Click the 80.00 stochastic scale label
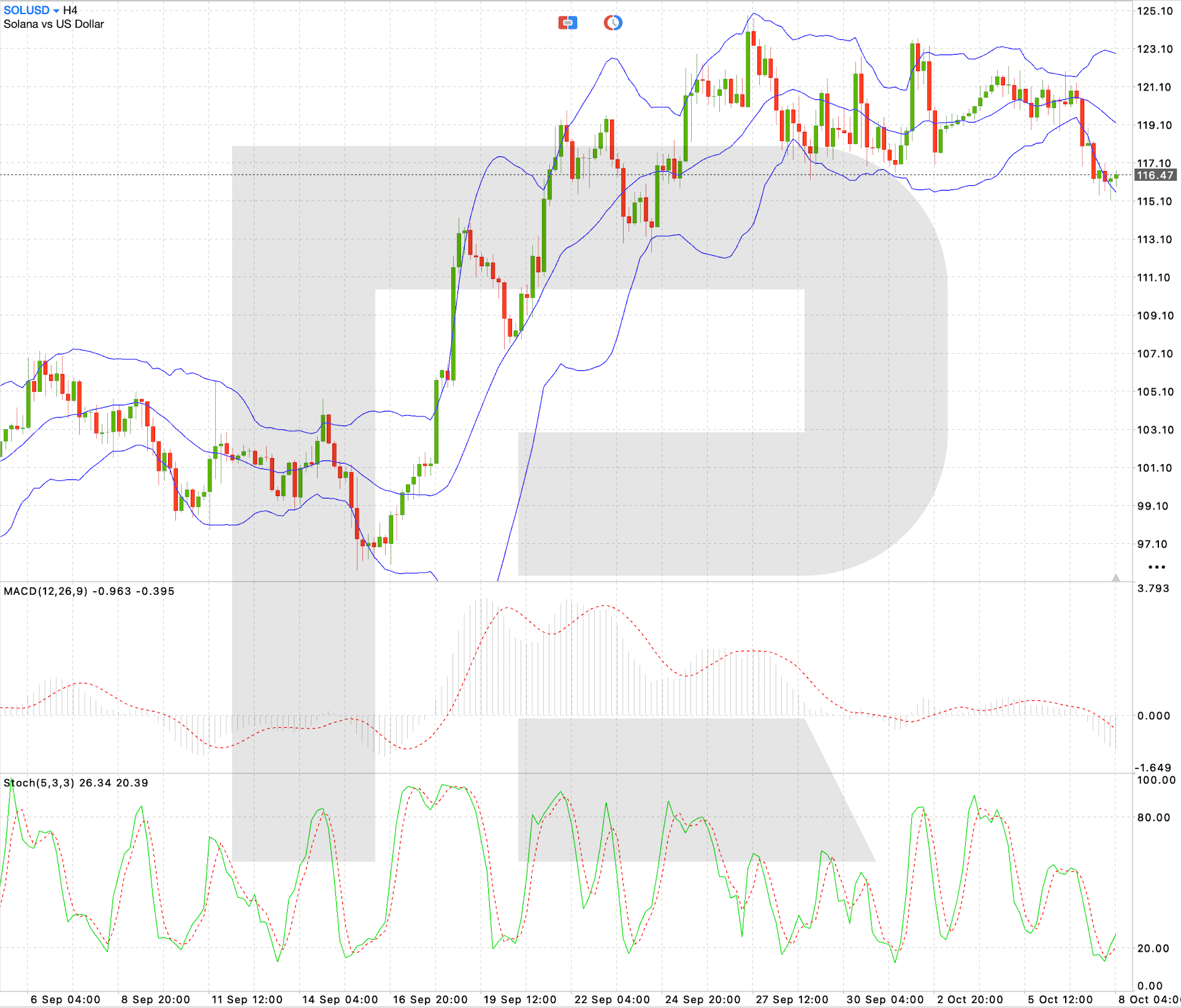This screenshot has width=1181, height=1008. pyautogui.click(x=1154, y=817)
